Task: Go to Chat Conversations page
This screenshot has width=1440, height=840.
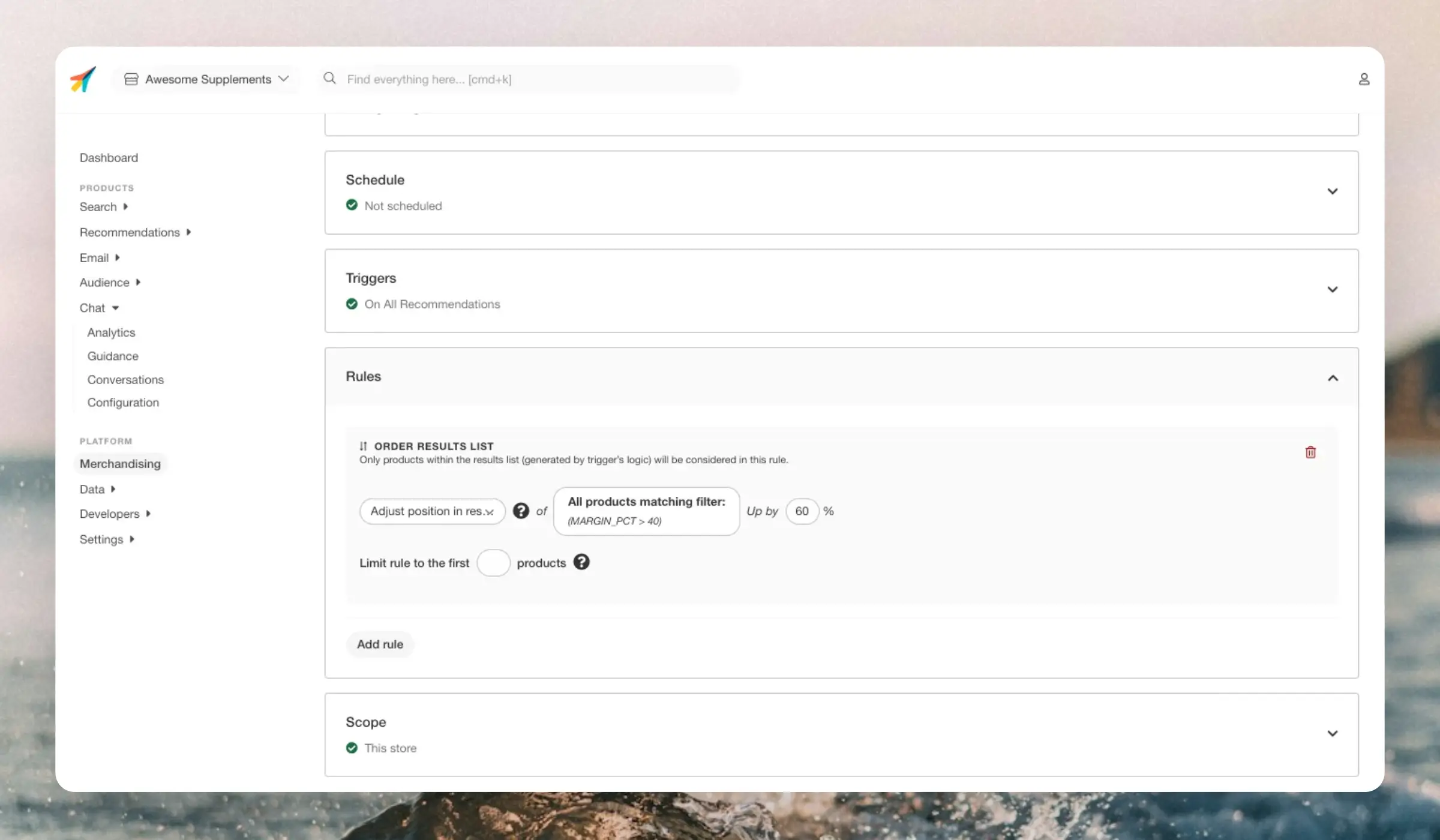Action: (125, 380)
